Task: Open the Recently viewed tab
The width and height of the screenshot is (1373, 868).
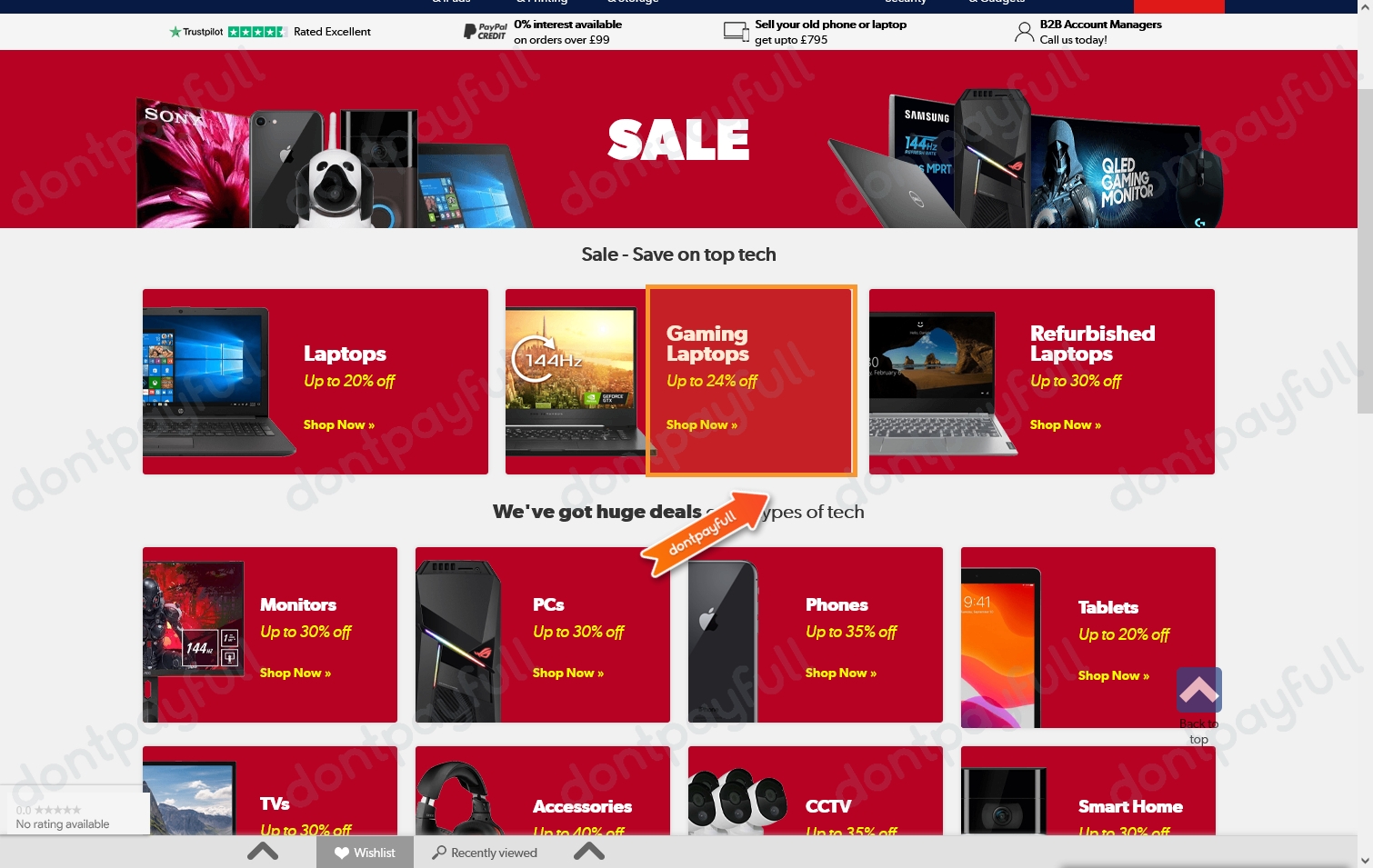Action: click(x=485, y=853)
